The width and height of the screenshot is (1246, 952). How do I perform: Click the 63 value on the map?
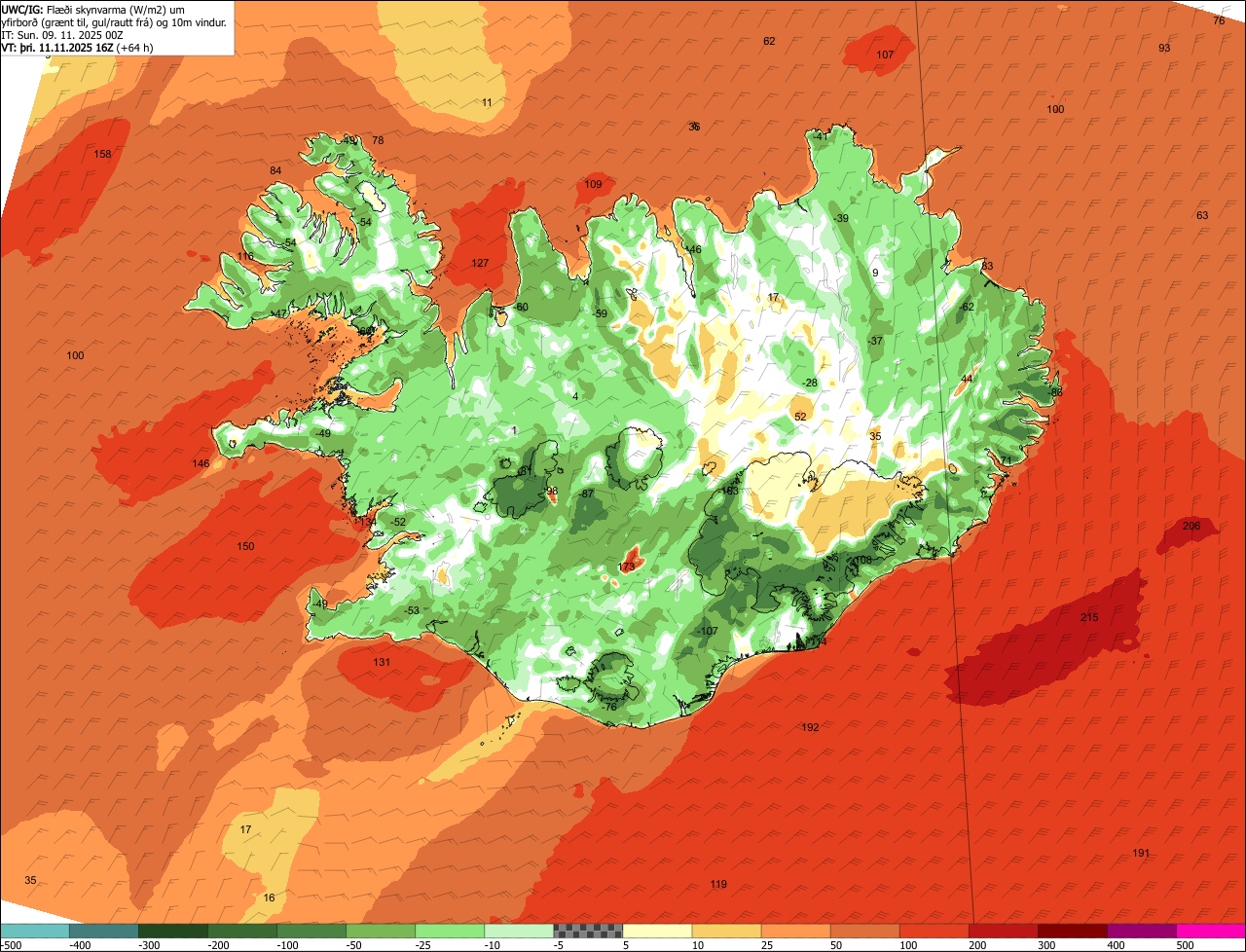(x=1202, y=215)
